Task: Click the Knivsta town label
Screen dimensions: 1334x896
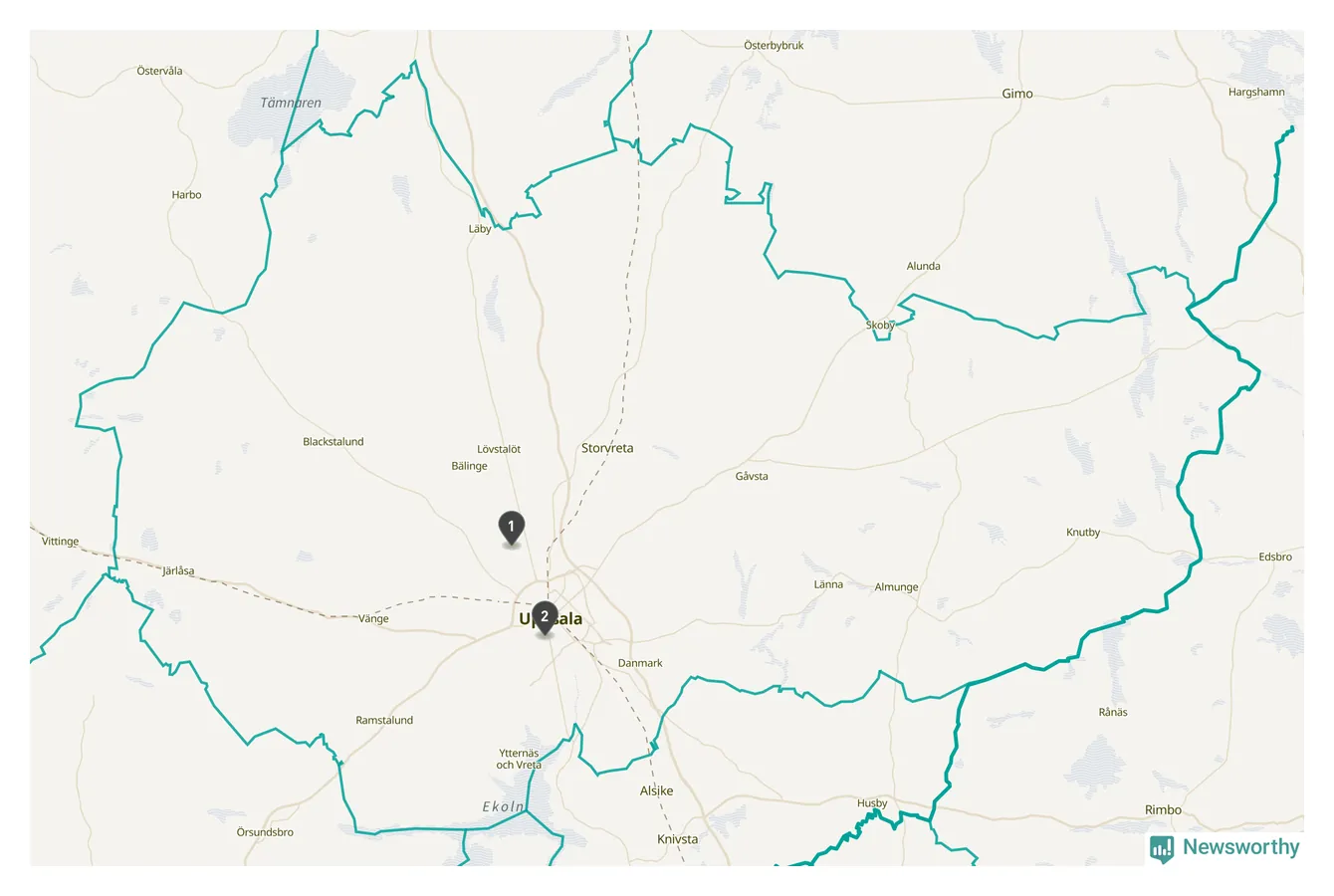Action: pos(678,839)
